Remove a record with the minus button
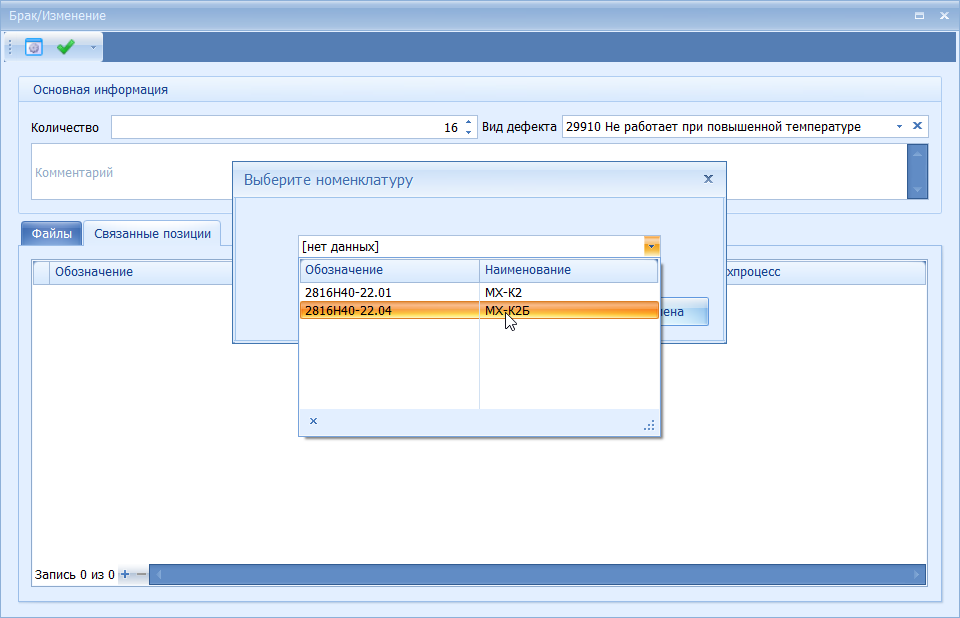The image size is (960, 618). pyautogui.click(x=141, y=575)
